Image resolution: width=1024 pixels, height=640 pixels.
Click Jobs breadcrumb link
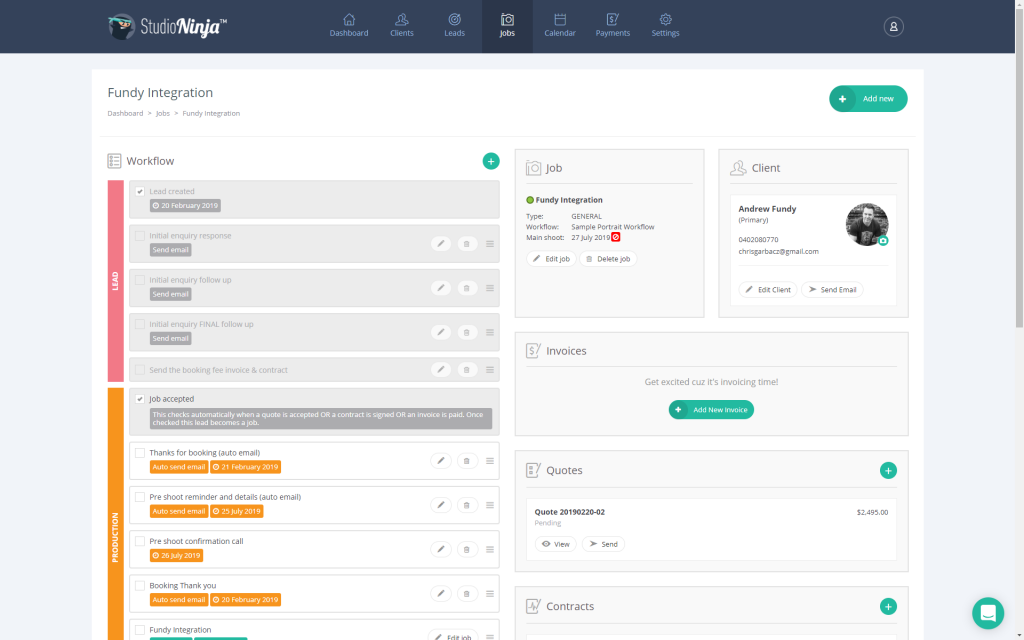tap(163, 114)
